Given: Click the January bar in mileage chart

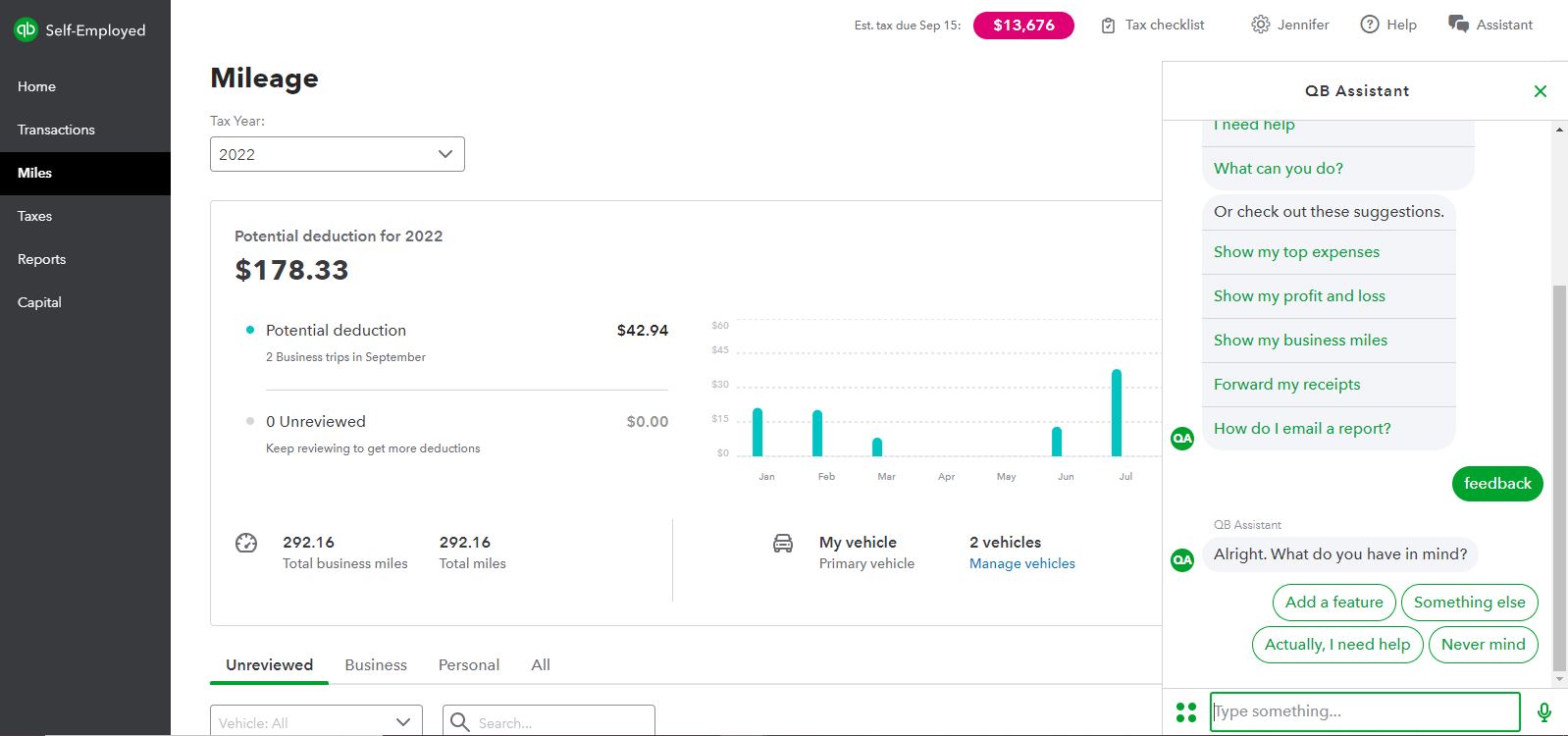Looking at the screenshot, I should tap(758, 432).
